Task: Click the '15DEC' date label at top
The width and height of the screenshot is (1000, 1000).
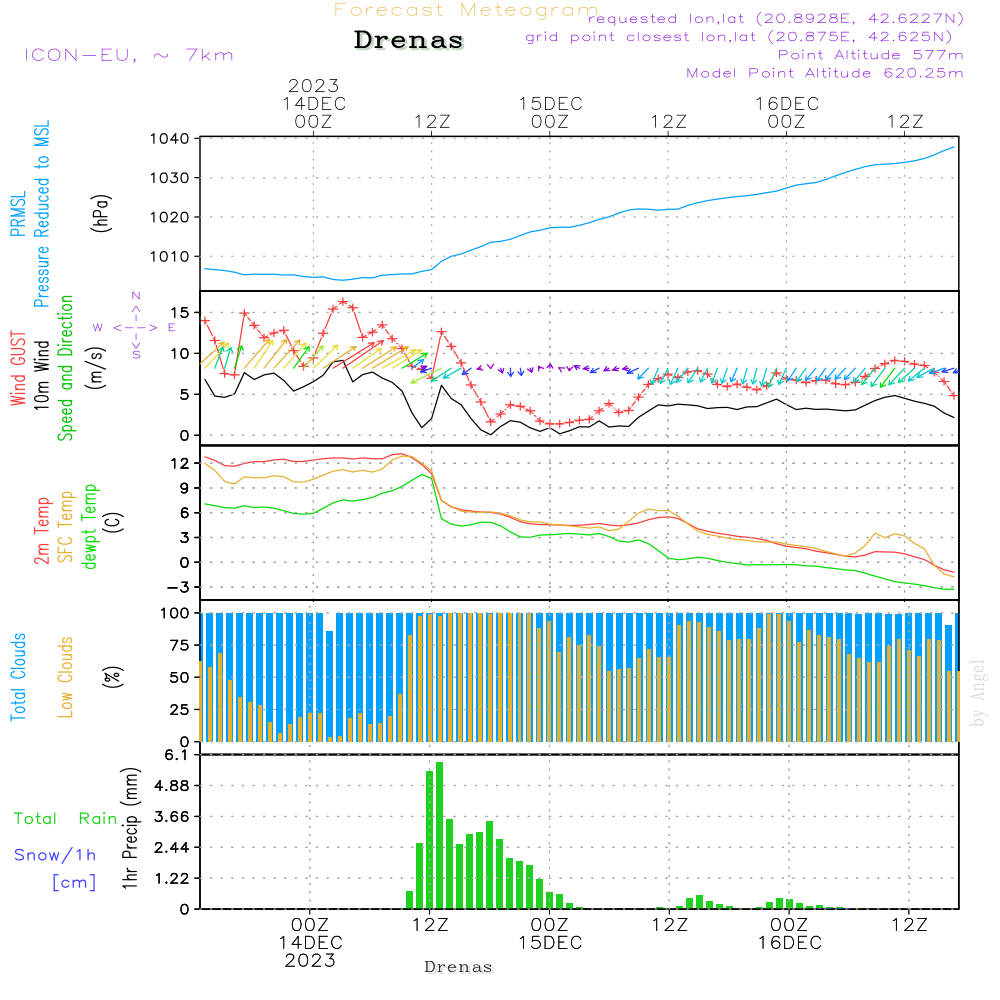Action: (550, 103)
